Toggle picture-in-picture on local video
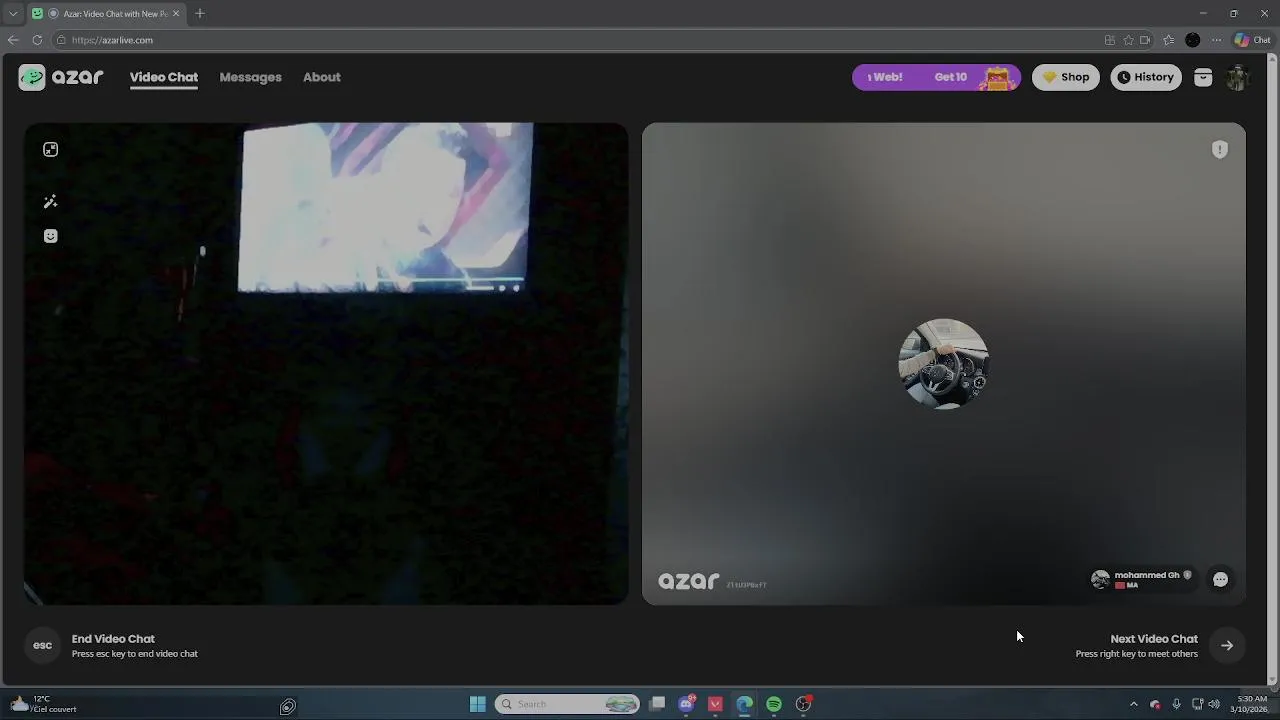 (x=51, y=149)
